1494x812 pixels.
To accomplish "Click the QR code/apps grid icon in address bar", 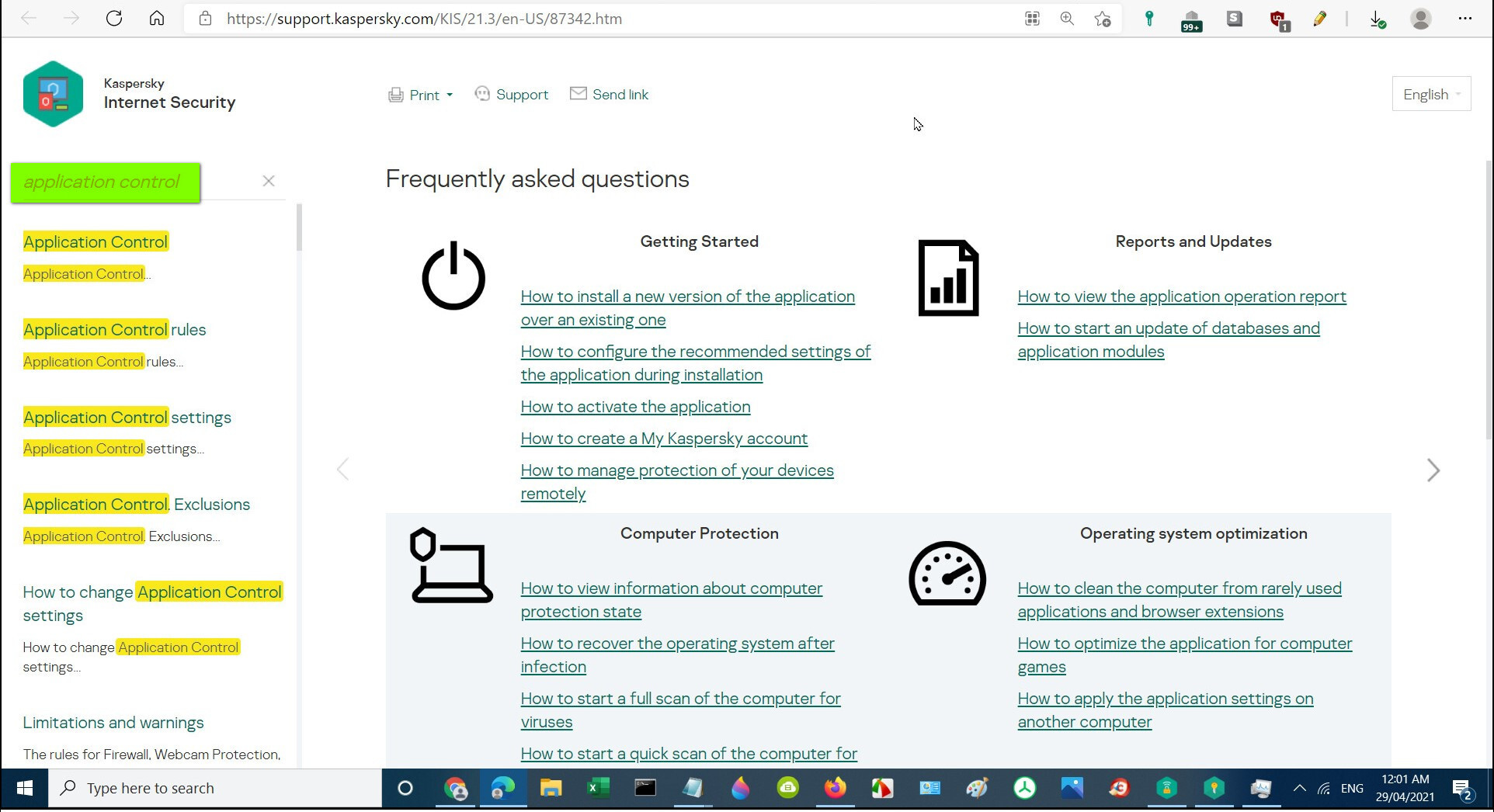I will (1032, 19).
